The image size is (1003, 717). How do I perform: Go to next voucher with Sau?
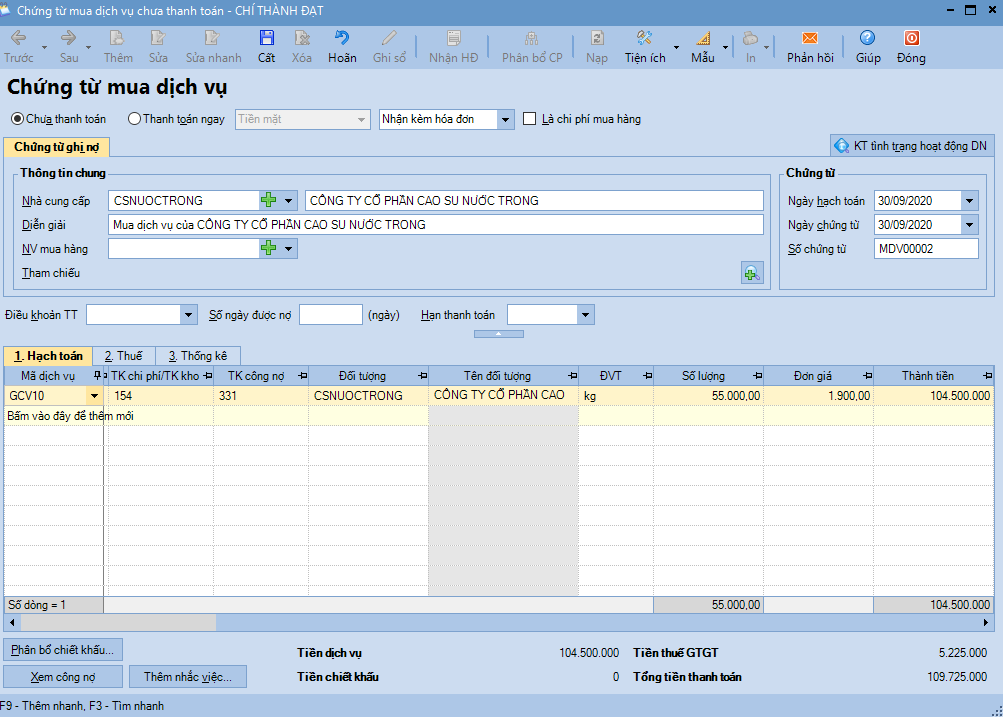click(68, 47)
